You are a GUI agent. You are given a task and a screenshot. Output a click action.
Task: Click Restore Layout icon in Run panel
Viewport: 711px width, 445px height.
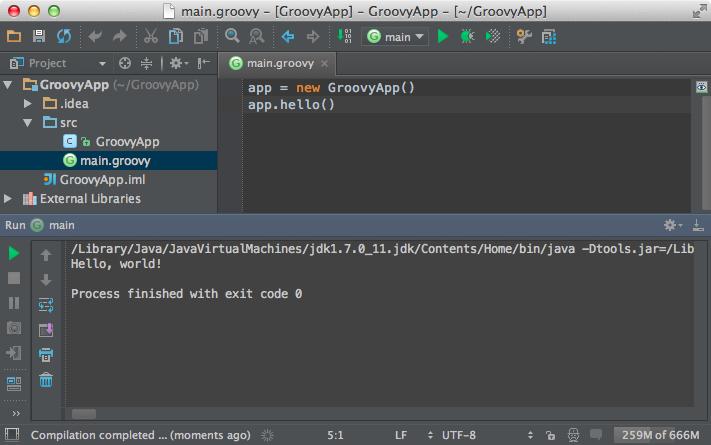coord(14,384)
